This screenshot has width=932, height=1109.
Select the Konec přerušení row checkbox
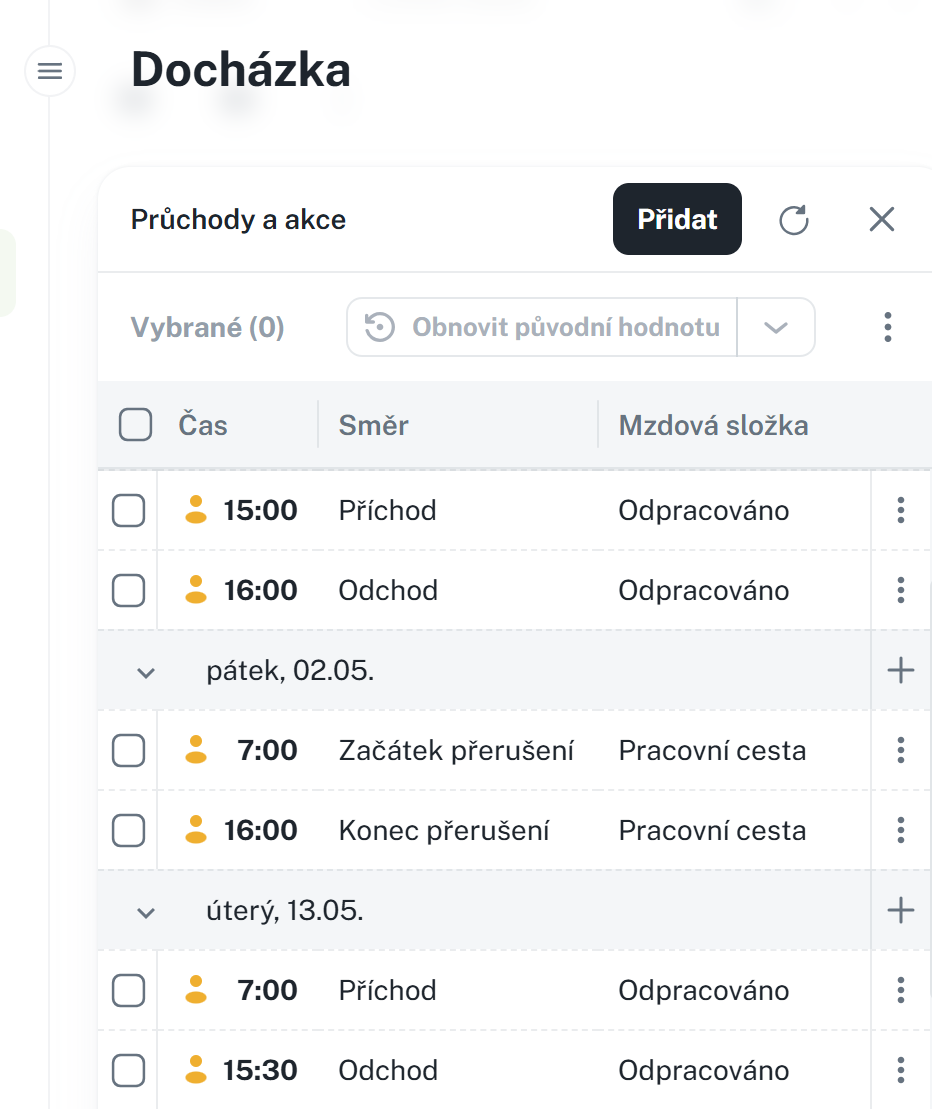click(128, 831)
